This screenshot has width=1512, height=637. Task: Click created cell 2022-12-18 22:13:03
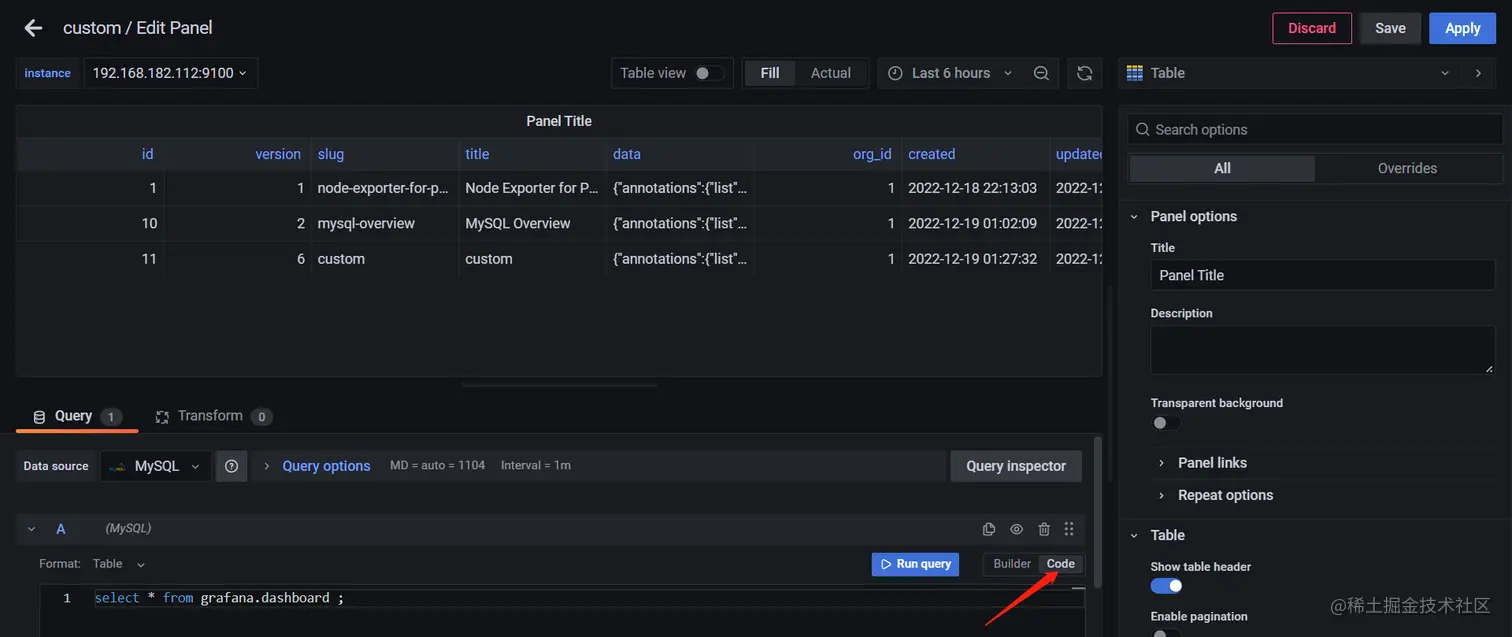tap(975, 188)
